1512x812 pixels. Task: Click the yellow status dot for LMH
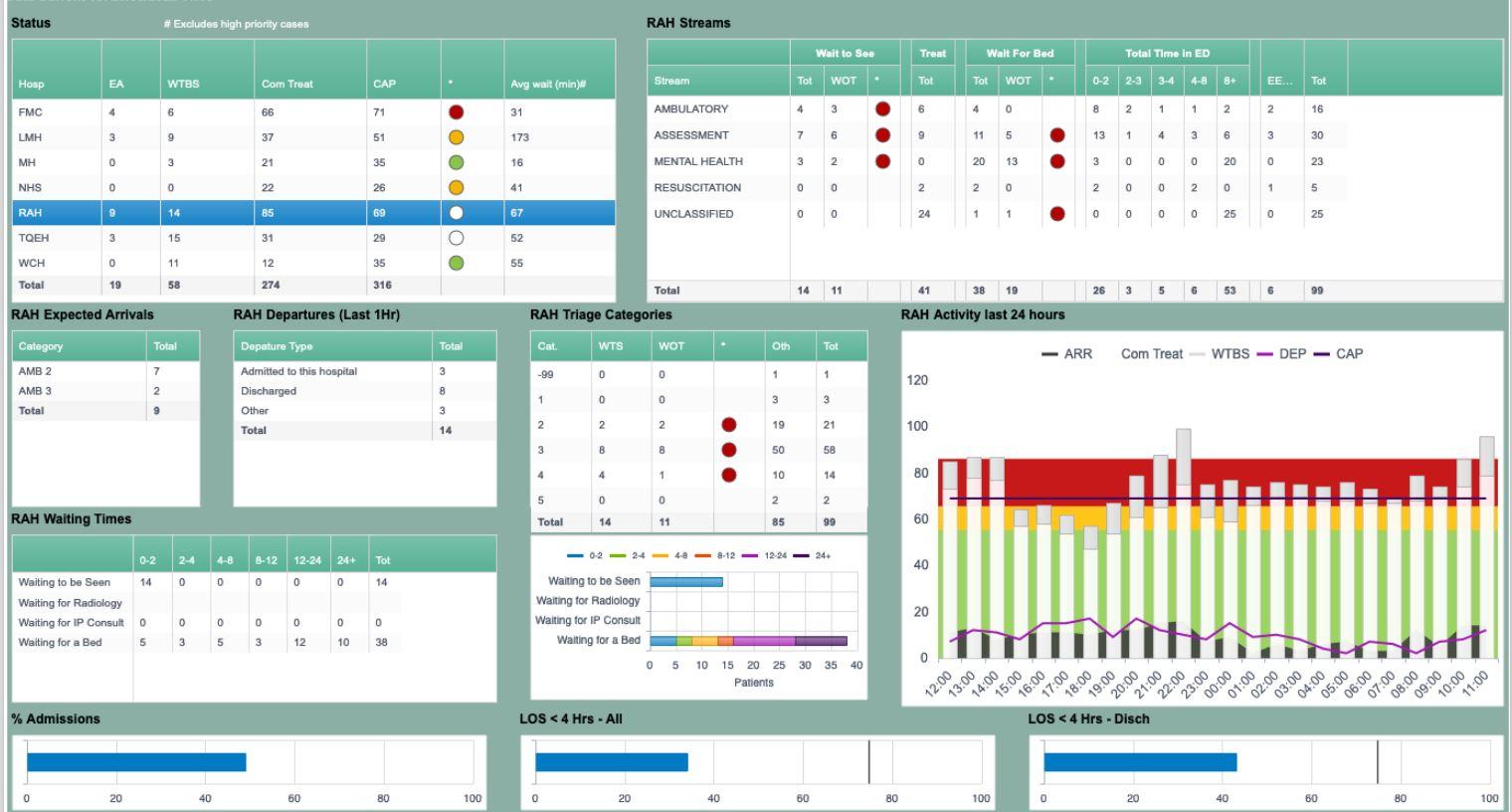coord(458,136)
